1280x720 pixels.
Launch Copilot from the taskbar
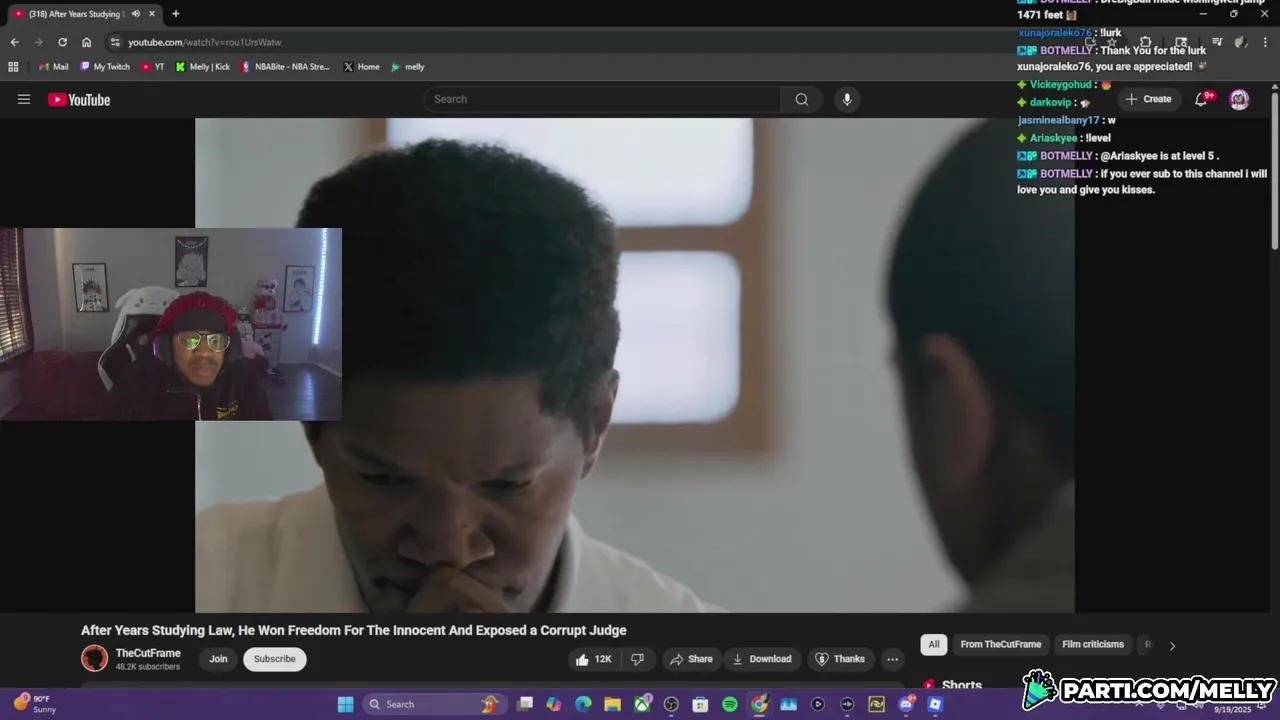coord(554,704)
